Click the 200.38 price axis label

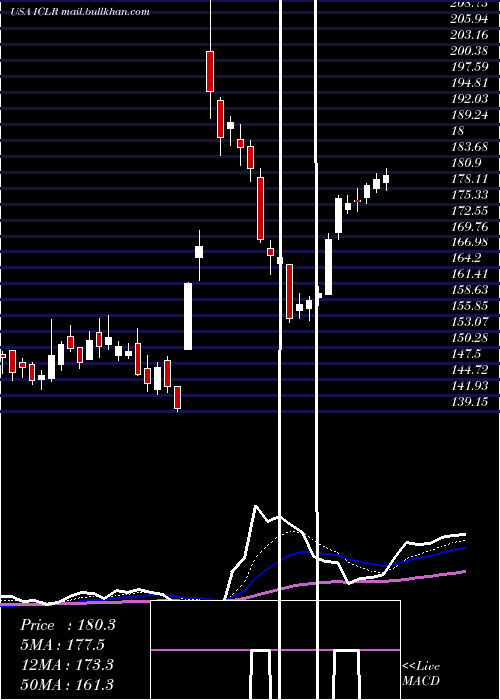click(x=469, y=51)
